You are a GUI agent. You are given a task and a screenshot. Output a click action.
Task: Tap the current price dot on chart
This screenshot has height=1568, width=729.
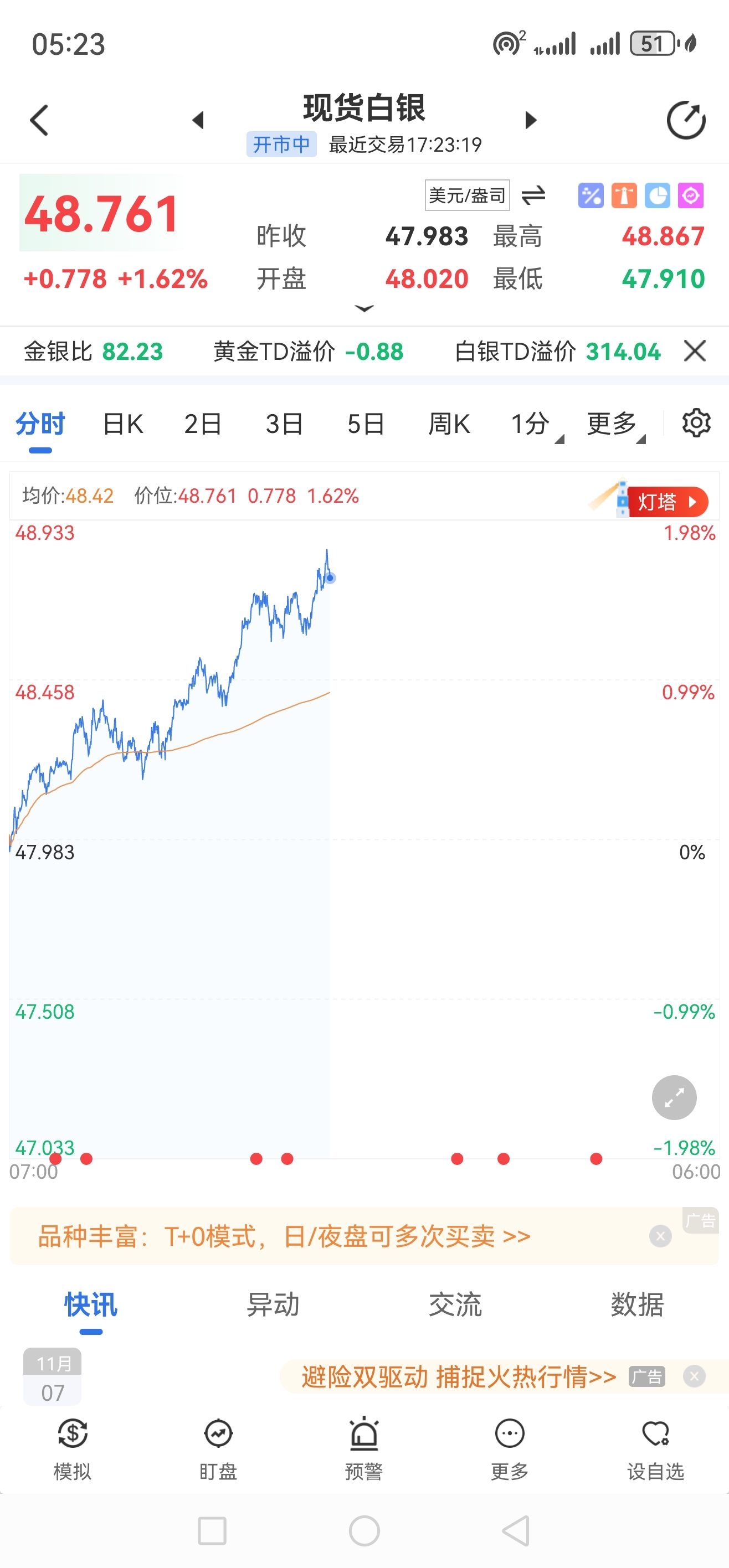(330, 577)
